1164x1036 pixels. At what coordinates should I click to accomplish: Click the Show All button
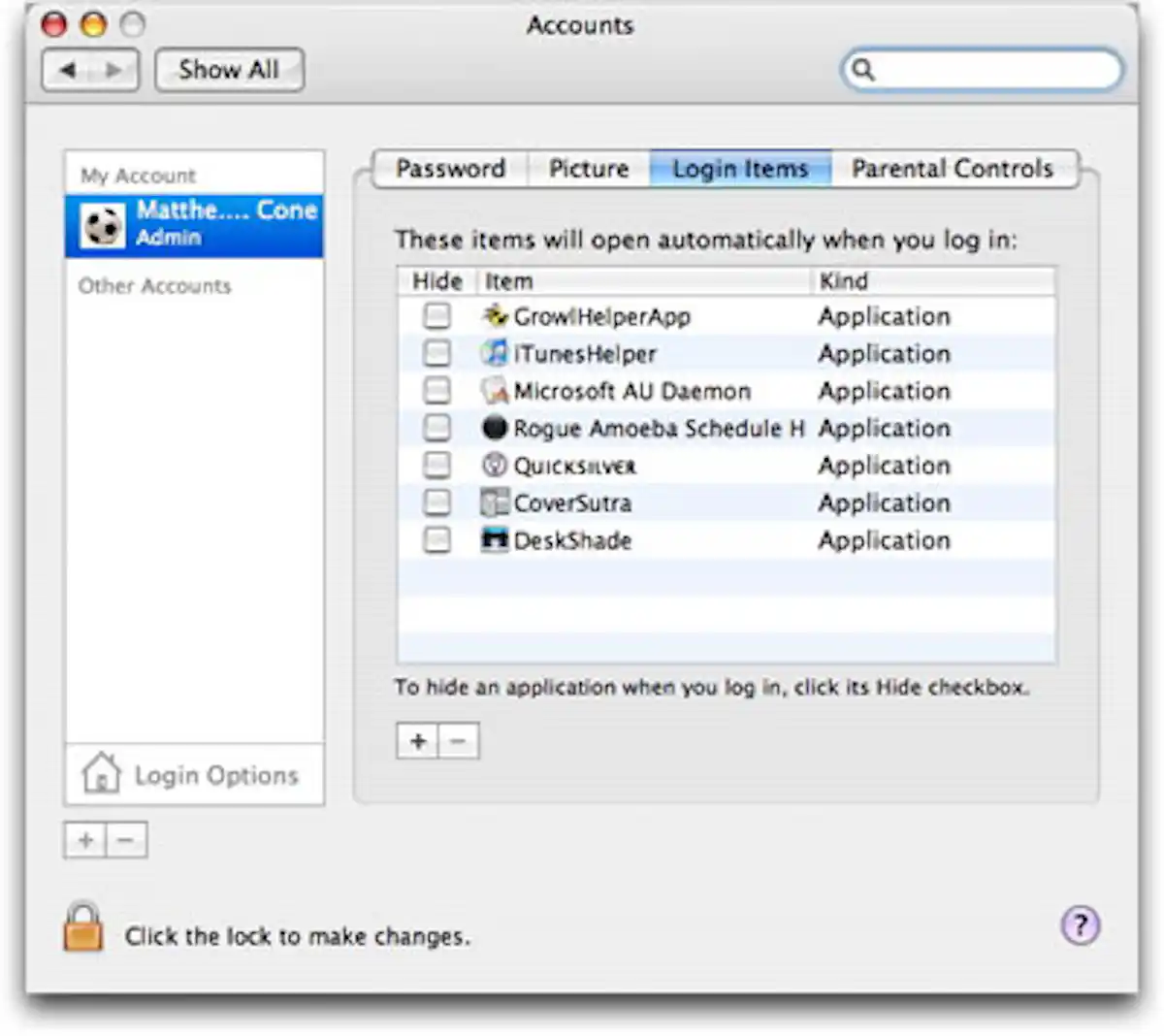[x=228, y=69]
